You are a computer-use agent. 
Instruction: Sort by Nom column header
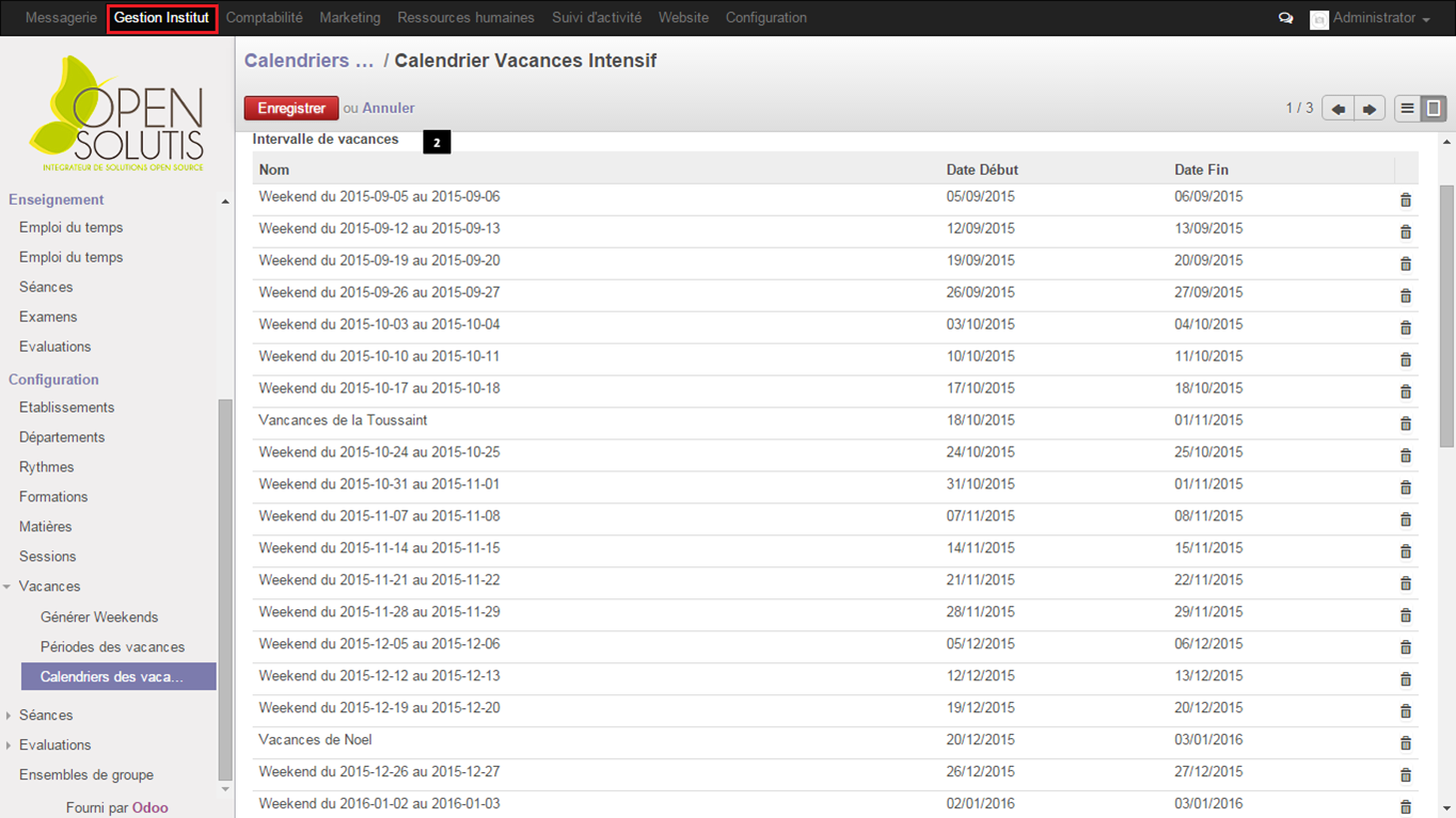coord(274,170)
